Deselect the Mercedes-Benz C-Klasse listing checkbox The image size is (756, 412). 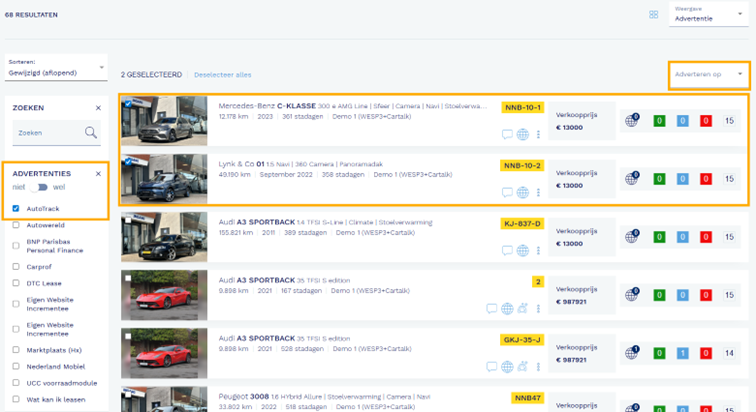tap(128, 104)
